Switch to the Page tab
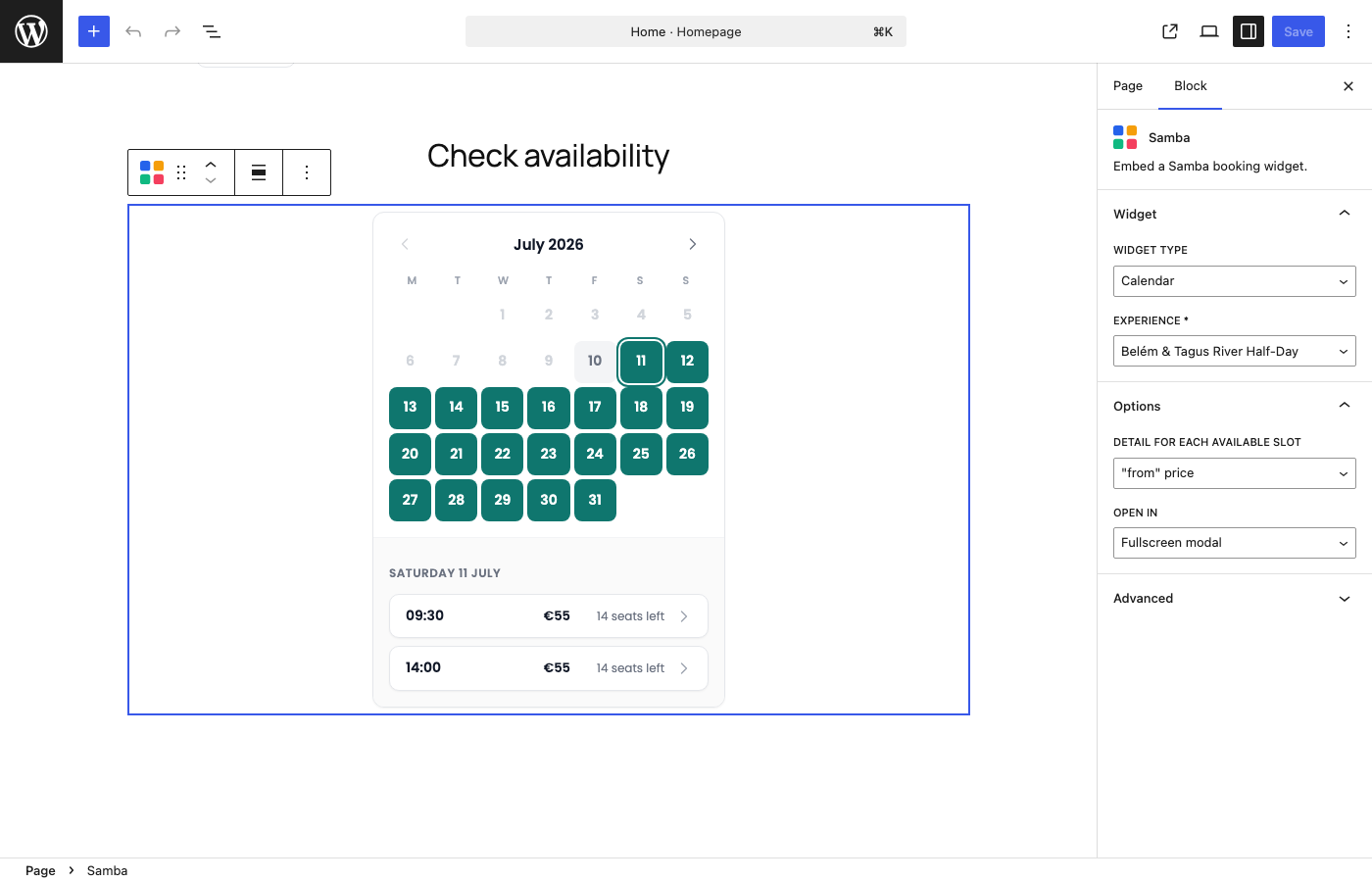Image resolution: width=1372 pixels, height=882 pixels. click(x=1128, y=86)
